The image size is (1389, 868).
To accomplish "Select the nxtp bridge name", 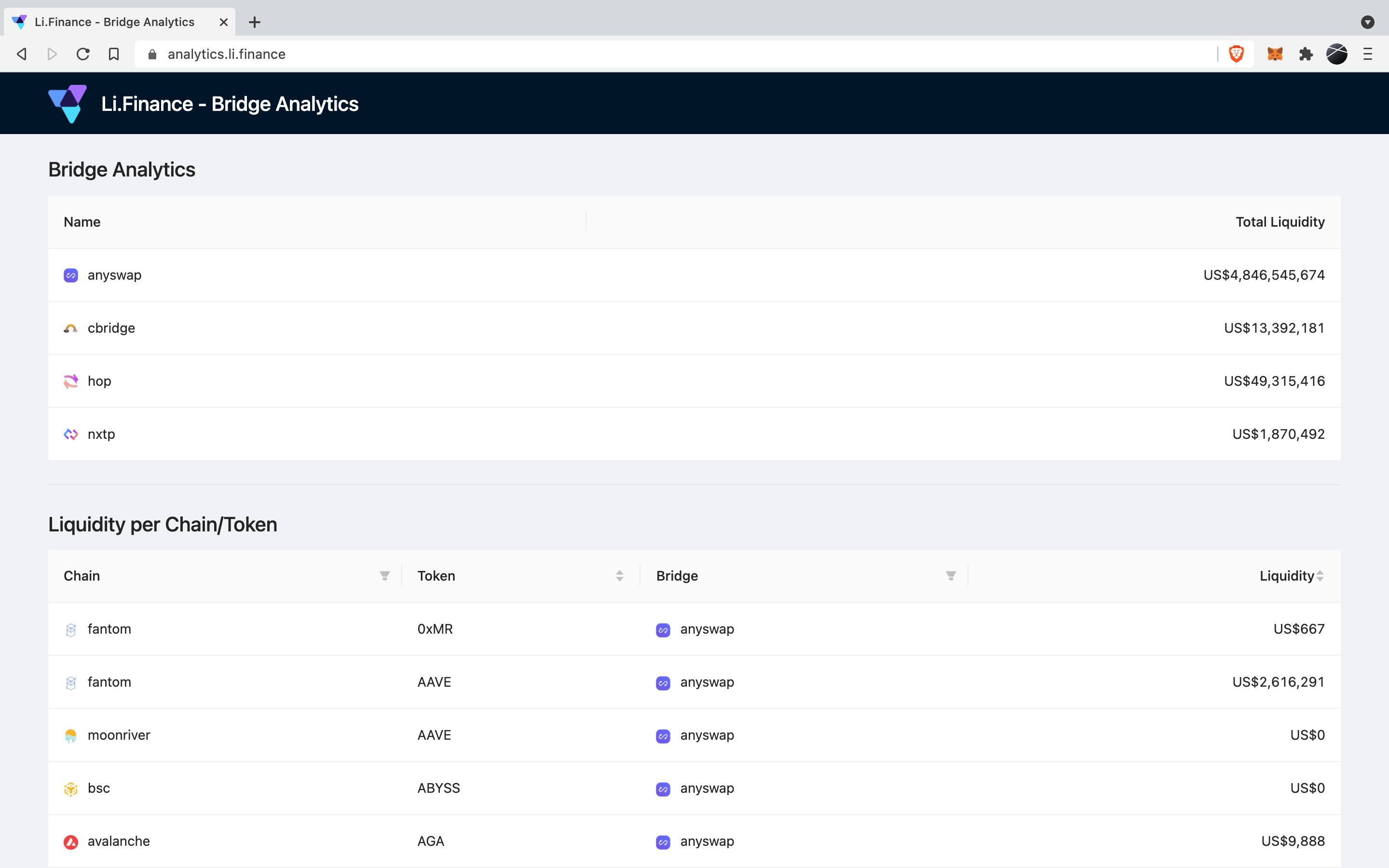I will [101, 434].
